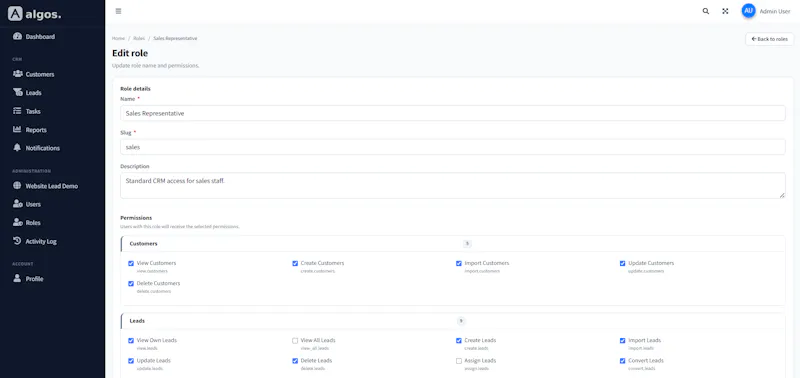
Task: Click Sales Representative breadcrumb text
Action: [175, 38]
